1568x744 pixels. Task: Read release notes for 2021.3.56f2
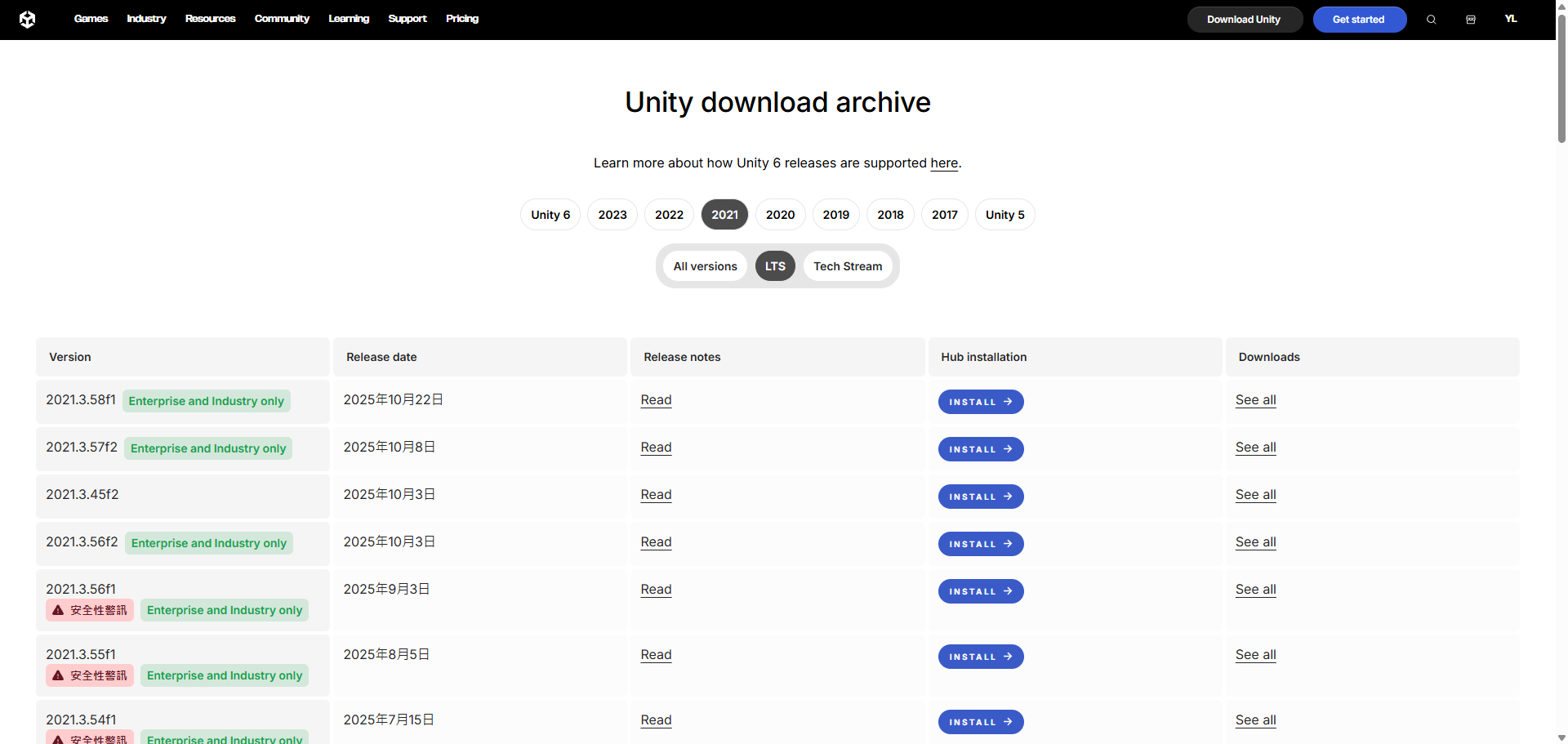(656, 542)
